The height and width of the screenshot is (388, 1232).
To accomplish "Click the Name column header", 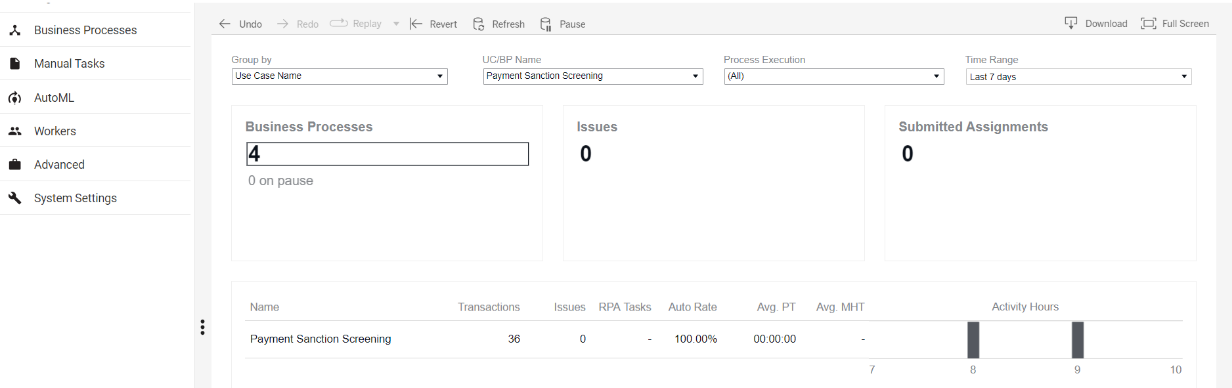I will click(x=265, y=307).
